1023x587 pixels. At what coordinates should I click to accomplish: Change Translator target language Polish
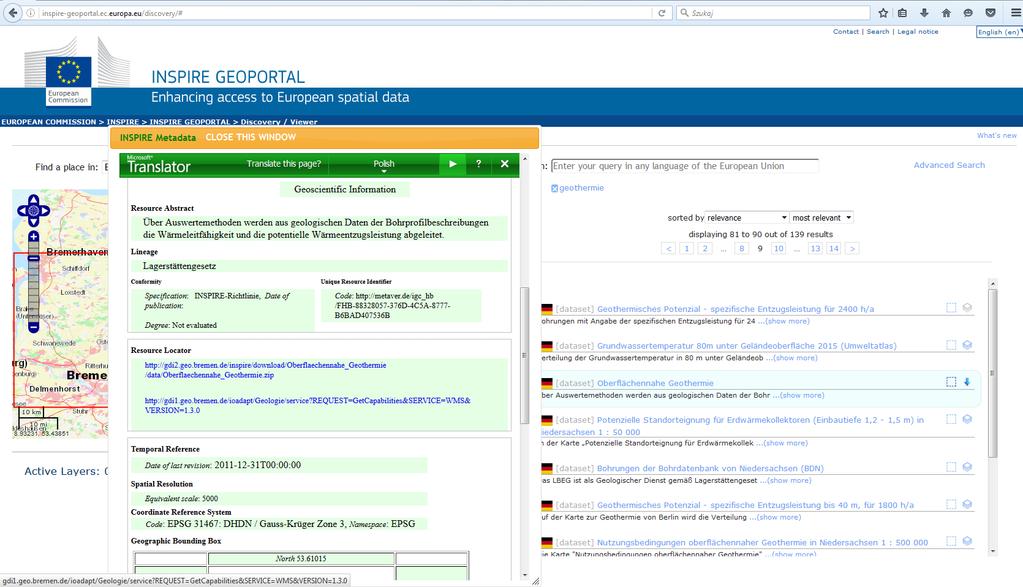click(384, 164)
